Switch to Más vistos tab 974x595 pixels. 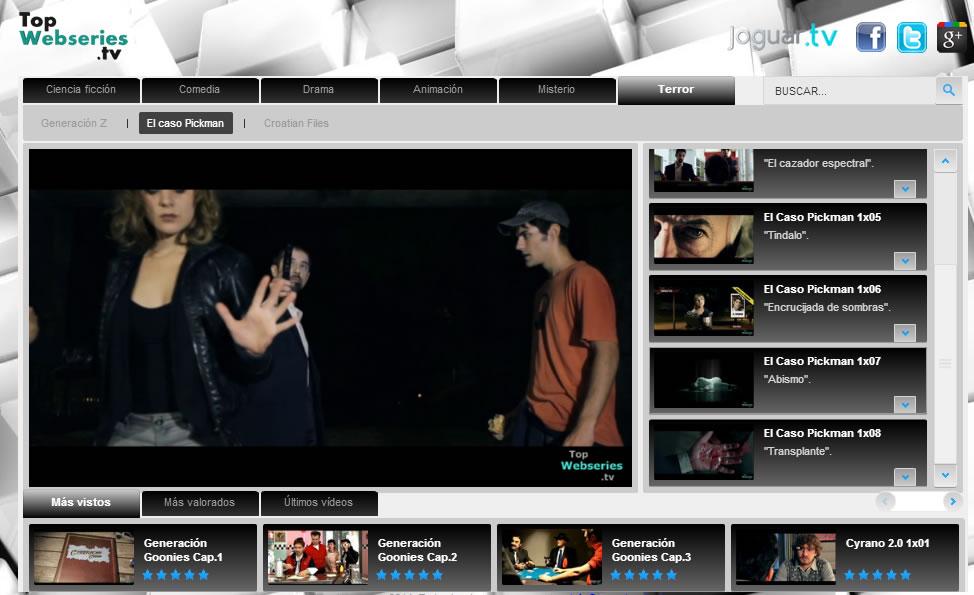[81, 503]
